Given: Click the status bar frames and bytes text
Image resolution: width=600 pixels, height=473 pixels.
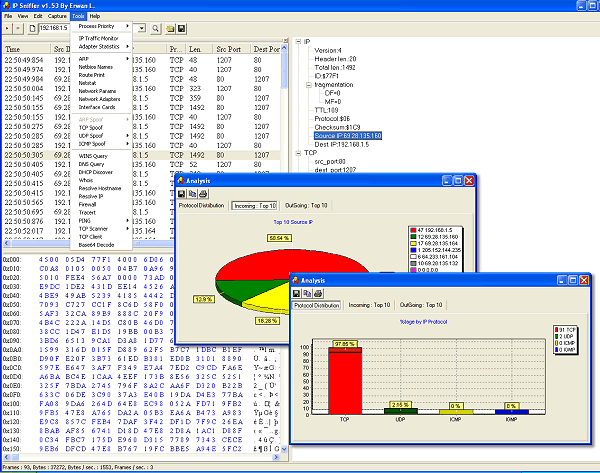Looking at the screenshot, I should click(78, 467).
